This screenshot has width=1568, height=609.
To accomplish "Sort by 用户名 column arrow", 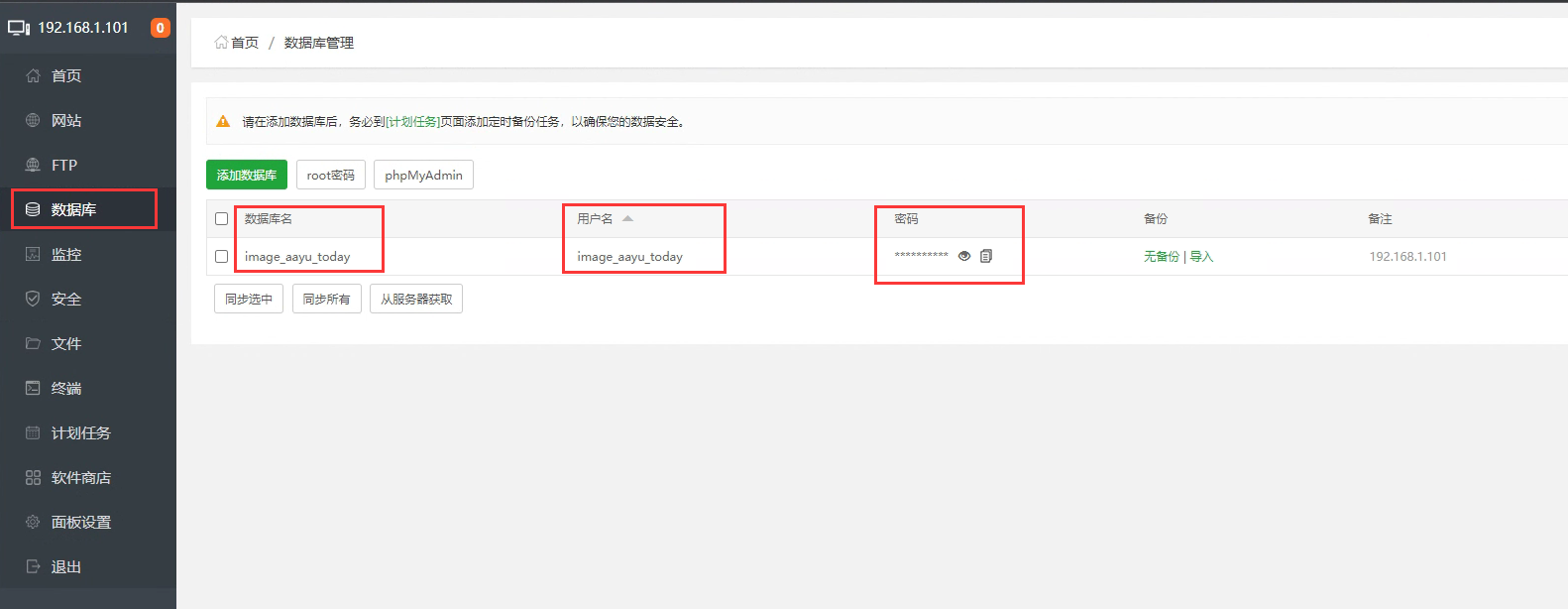I will coord(627,219).
